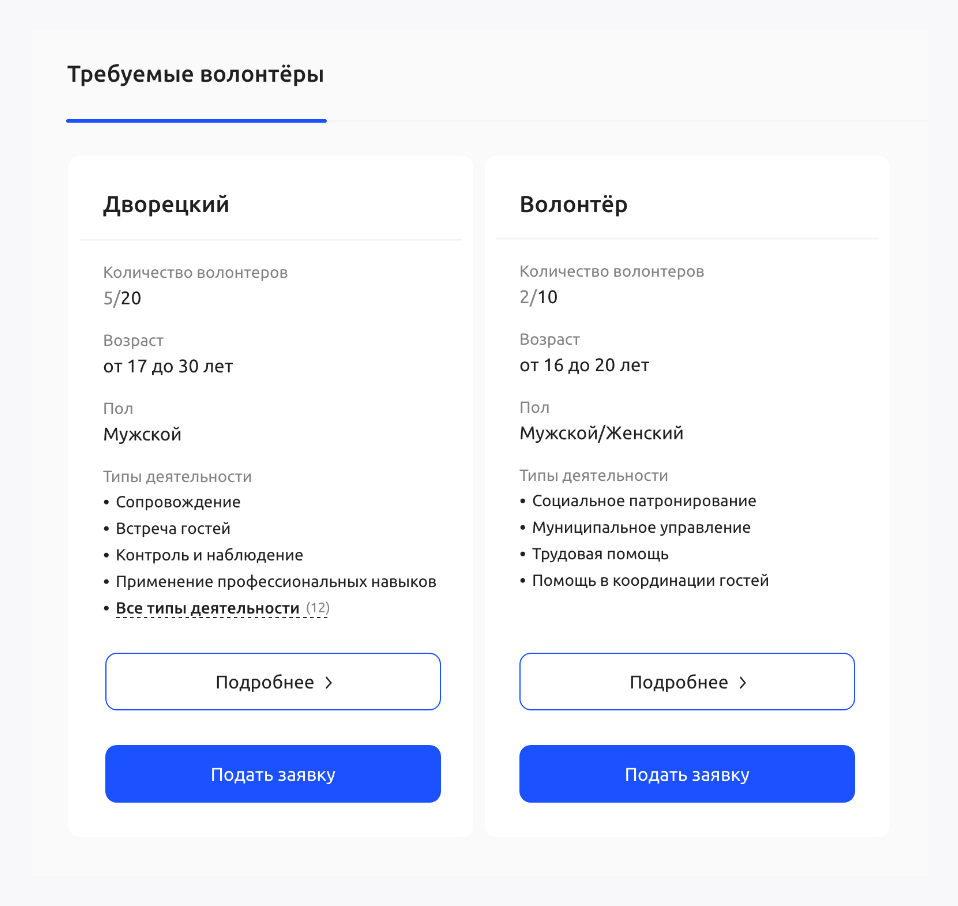Viewport: 958px width, 906px height.
Task: Open the Дворецкий card title
Action: pos(166,205)
